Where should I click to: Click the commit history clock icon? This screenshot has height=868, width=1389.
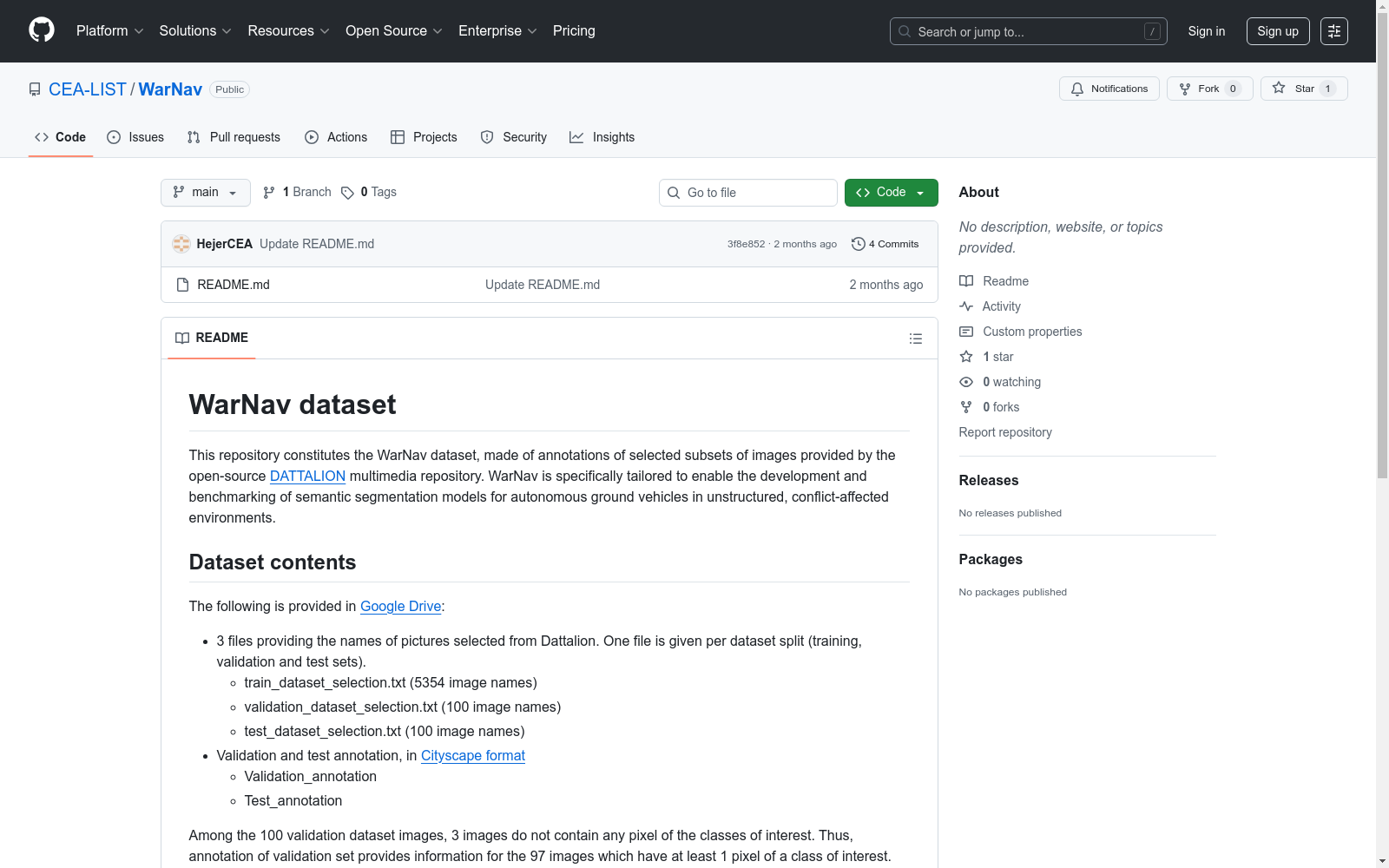pyautogui.click(x=859, y=244)
